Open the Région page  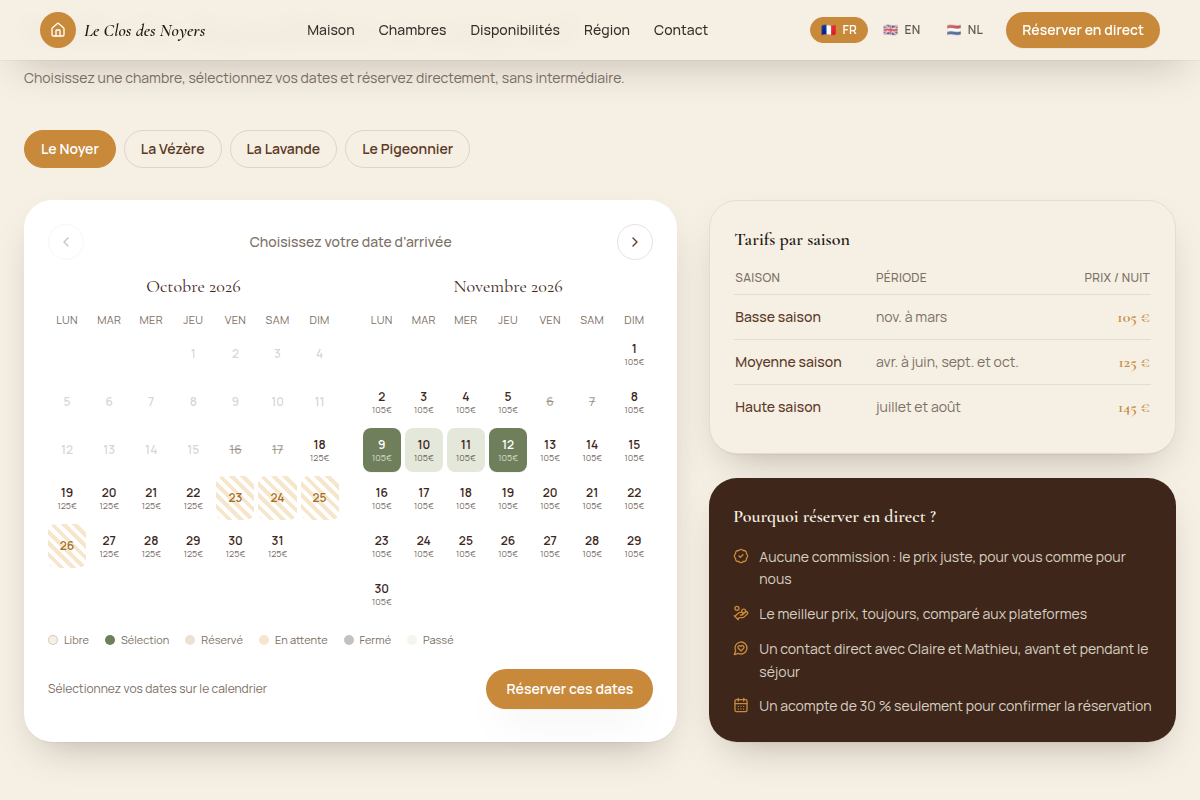click(607, 30)
